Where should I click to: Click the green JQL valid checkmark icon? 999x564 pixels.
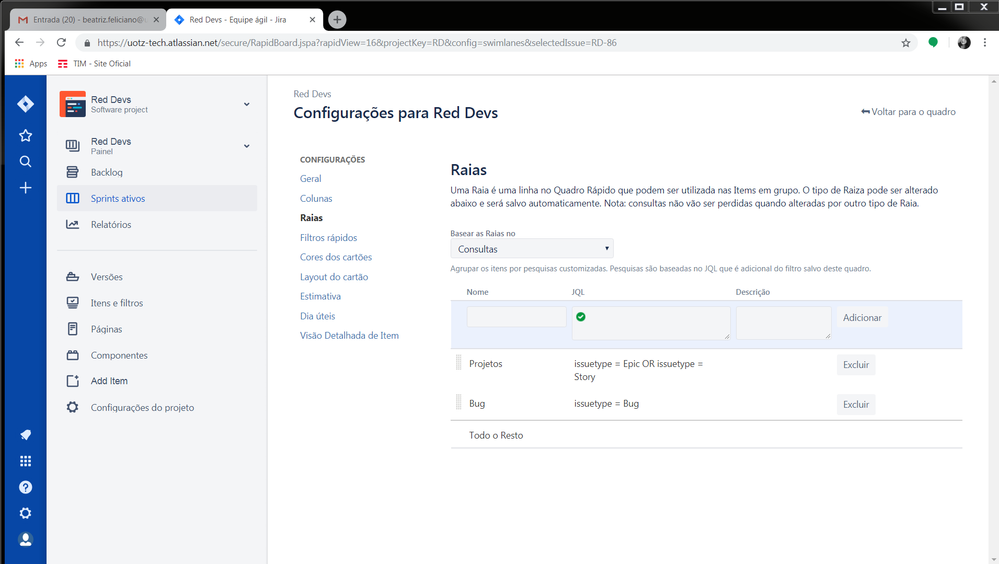(x=580, y=317)
